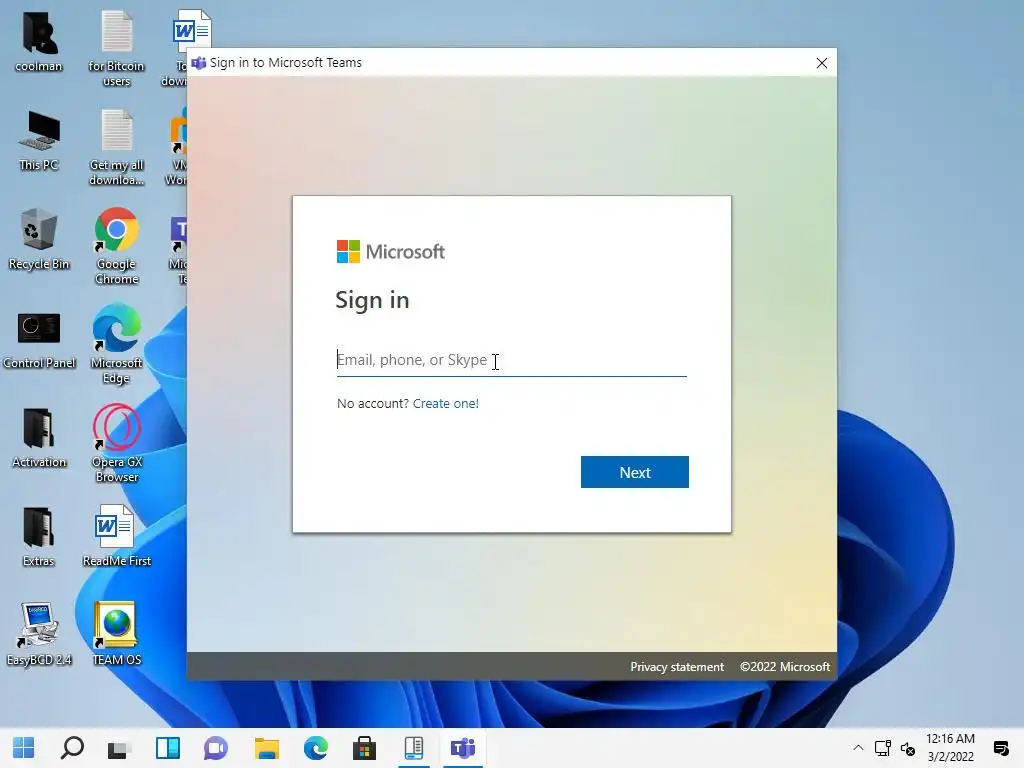
Task: Select the Activation folder icon
Action: point(39,438)
